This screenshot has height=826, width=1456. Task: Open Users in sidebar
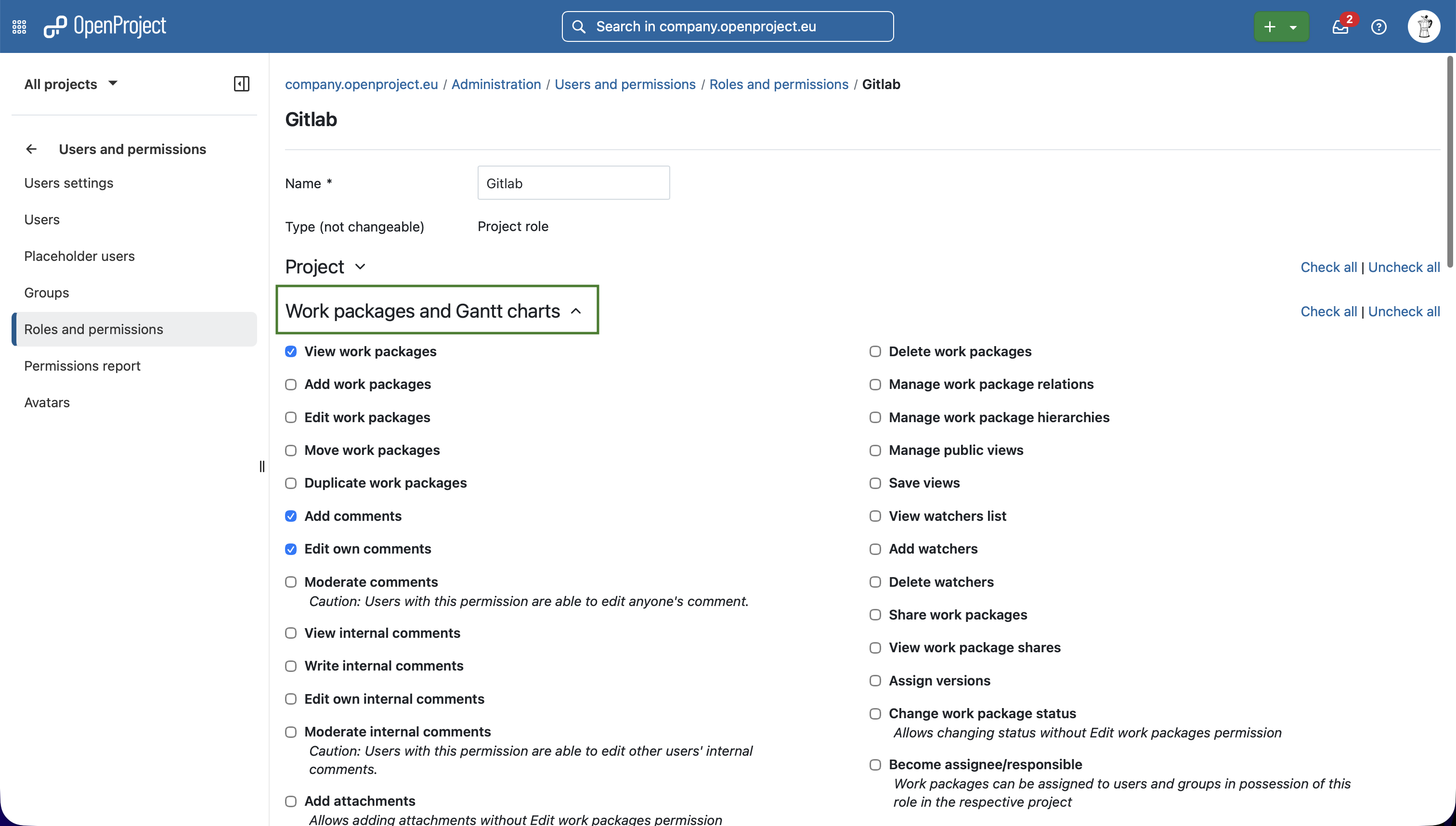point(134,219)
